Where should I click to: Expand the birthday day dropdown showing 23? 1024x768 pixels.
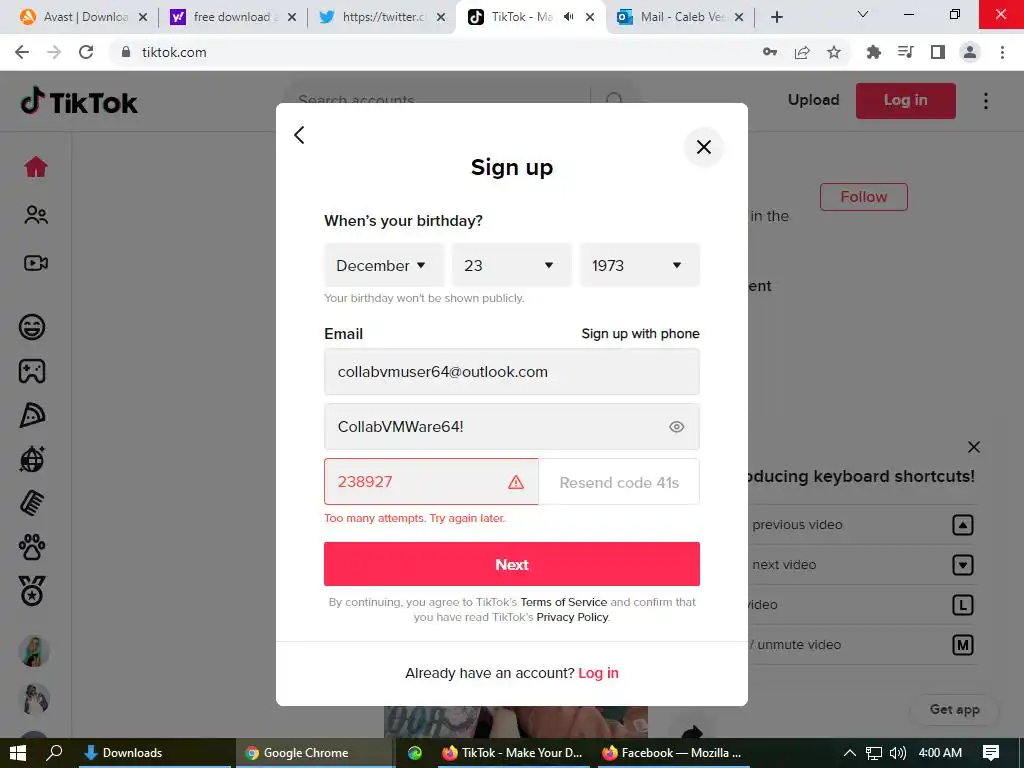[x=511, y=265]
